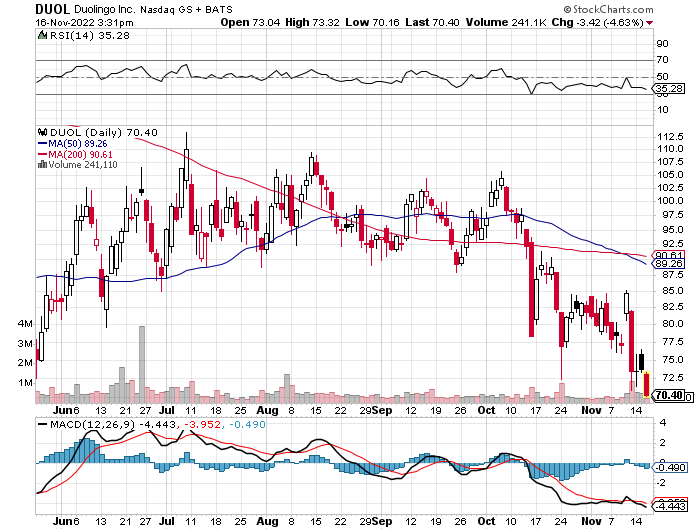Click the -4.443 MACD line value tag
The image size is (700, 530).
pyautogui.click(x=670, y=506)
